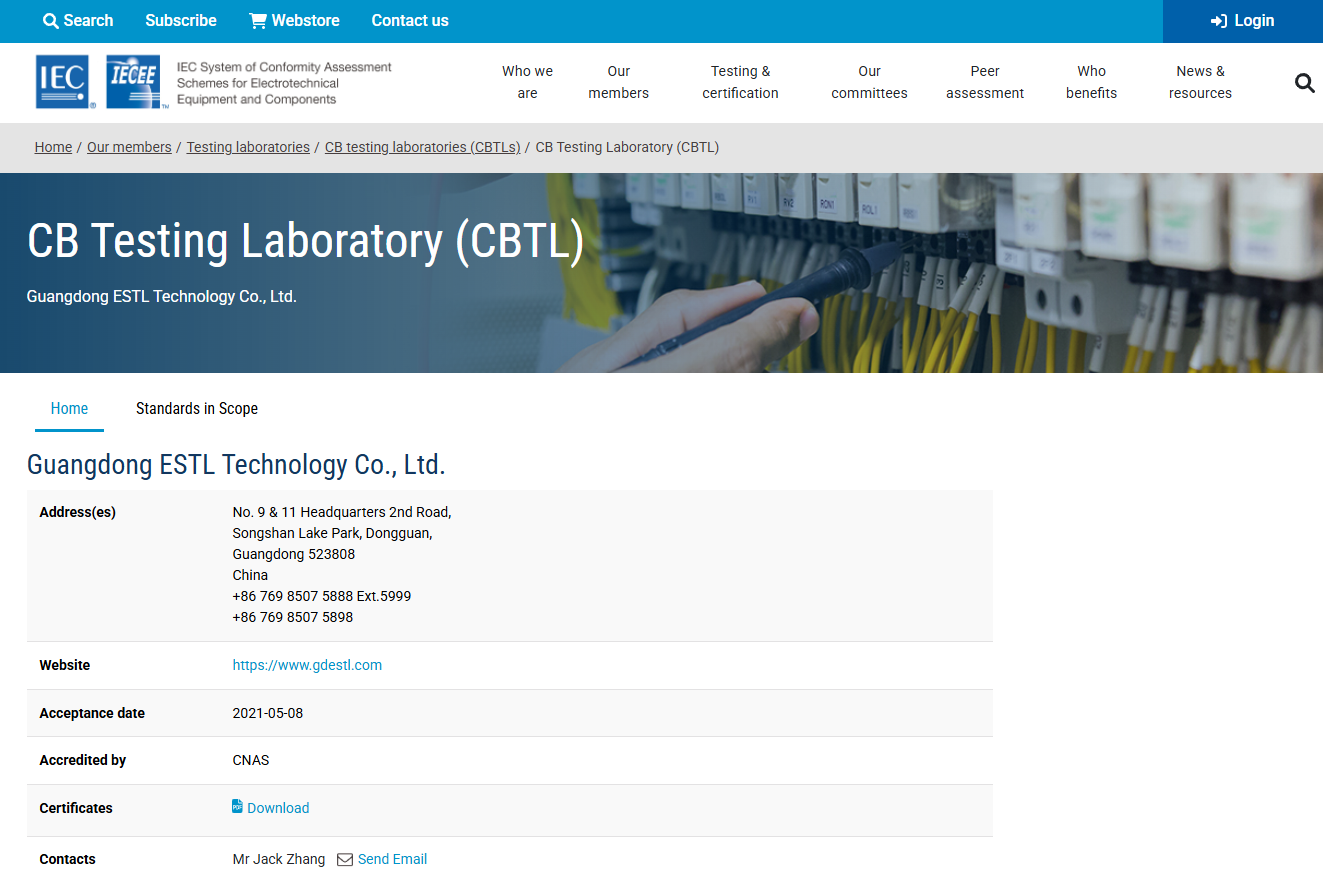1323x893 pixels.
Task: Expand the Our members menu
Action: 619,82
